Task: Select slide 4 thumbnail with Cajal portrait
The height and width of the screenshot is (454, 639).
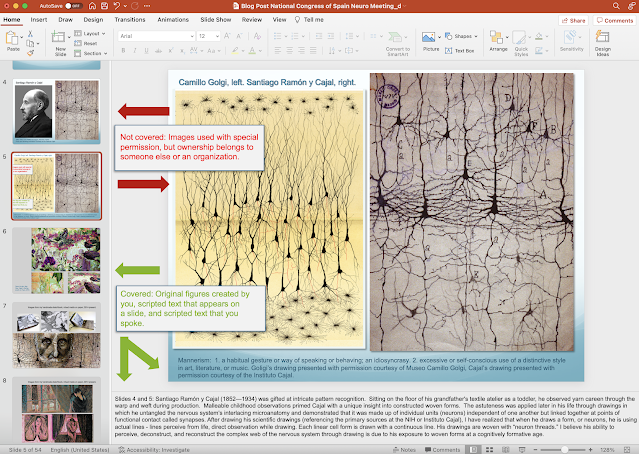Action: point(57,111)
